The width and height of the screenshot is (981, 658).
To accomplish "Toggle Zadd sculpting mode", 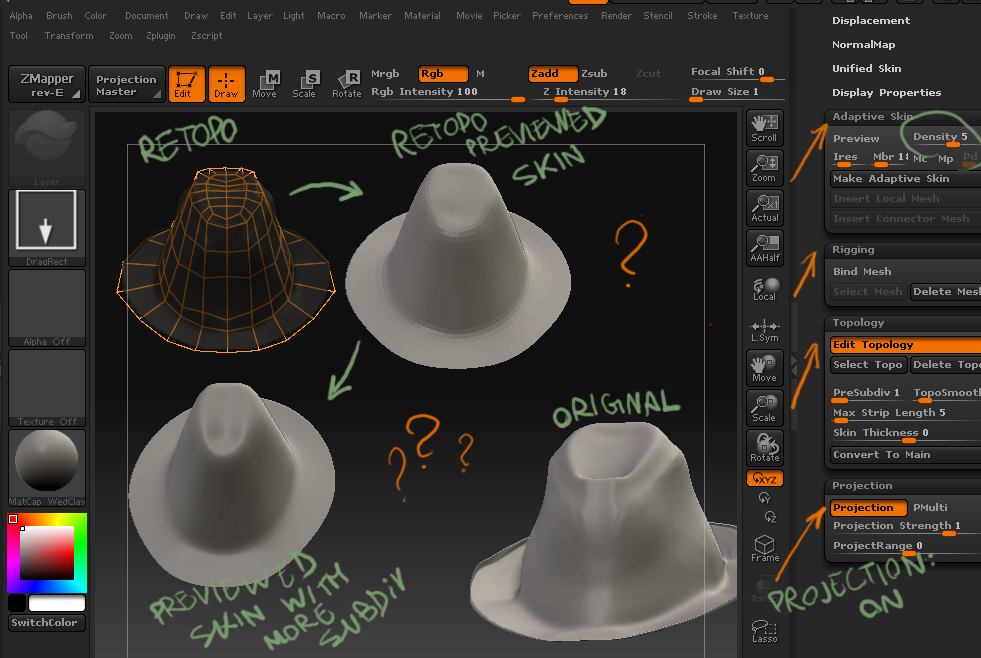I will [556, 73].
